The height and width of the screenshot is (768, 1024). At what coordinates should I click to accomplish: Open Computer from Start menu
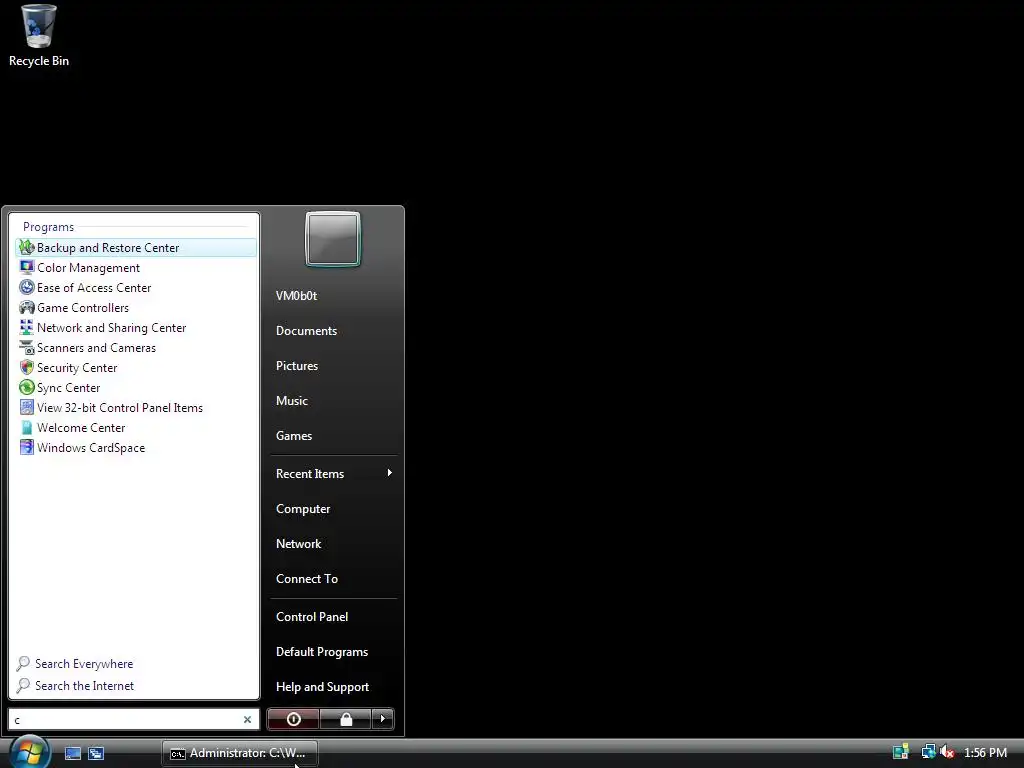tap(303, 509)
